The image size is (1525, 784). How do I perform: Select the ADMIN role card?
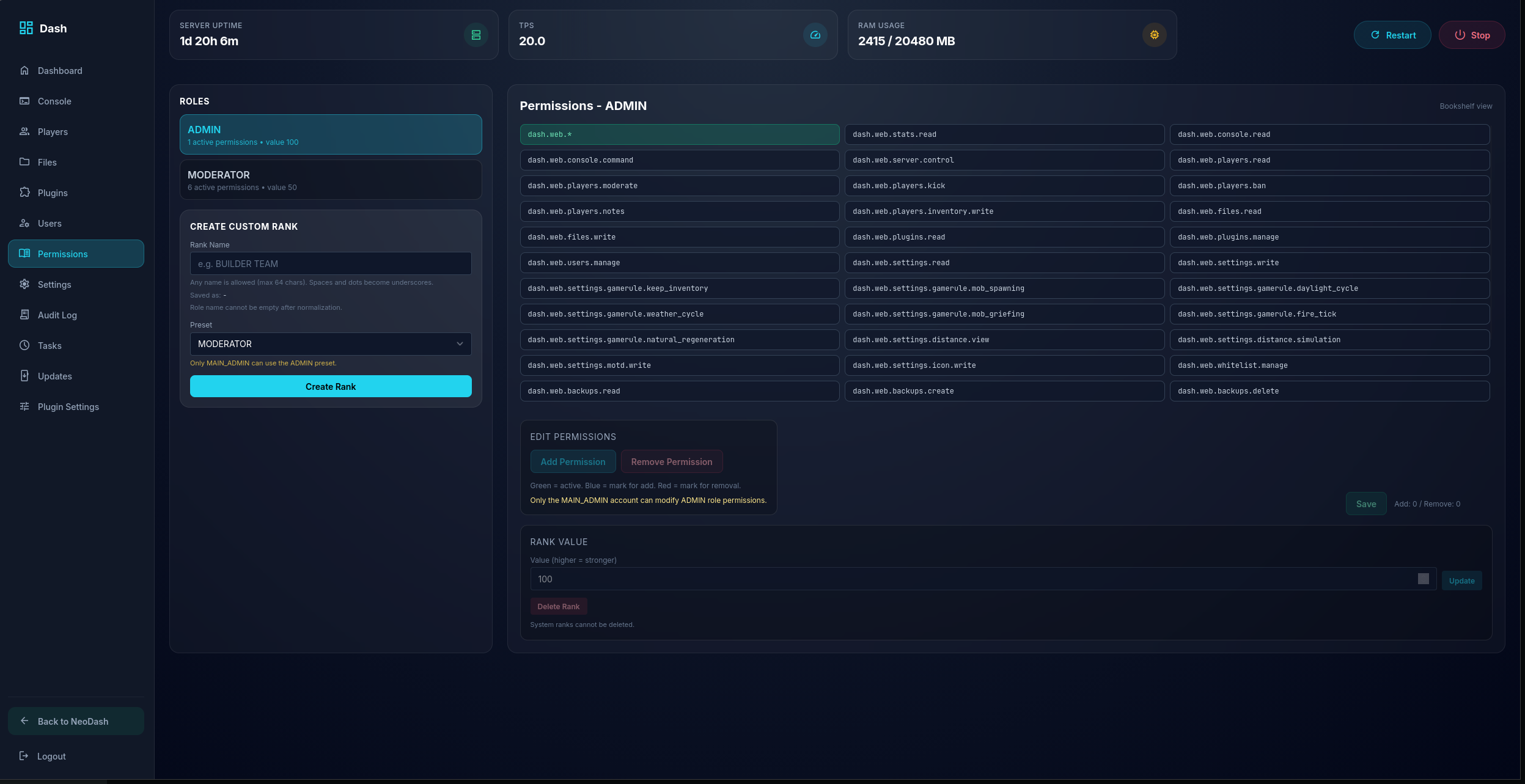click(x=331, y=134)
